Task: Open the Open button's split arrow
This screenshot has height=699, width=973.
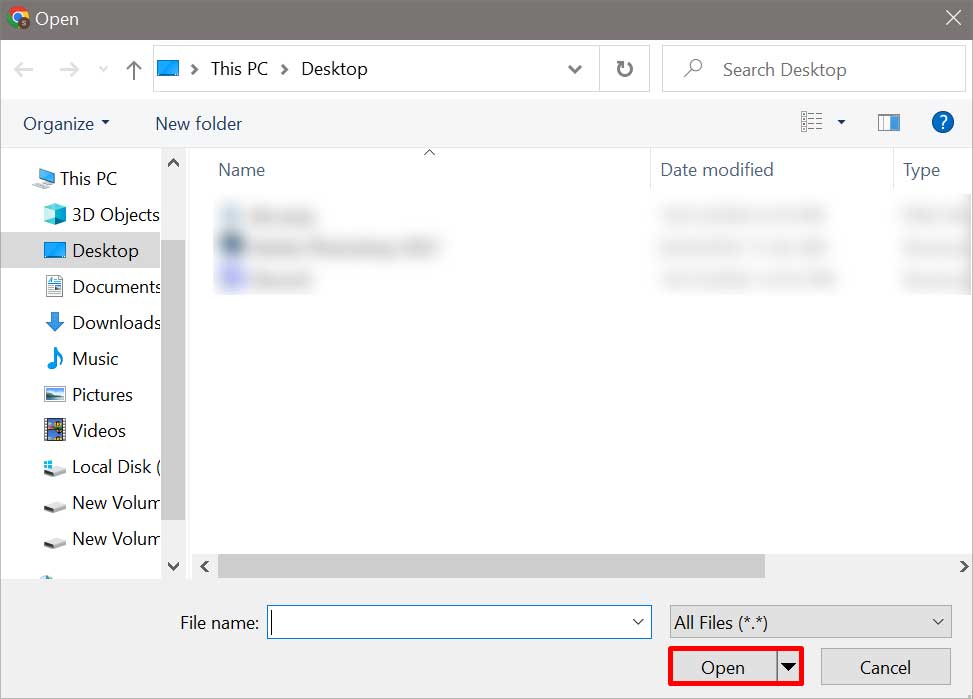Action: (788, 667)
